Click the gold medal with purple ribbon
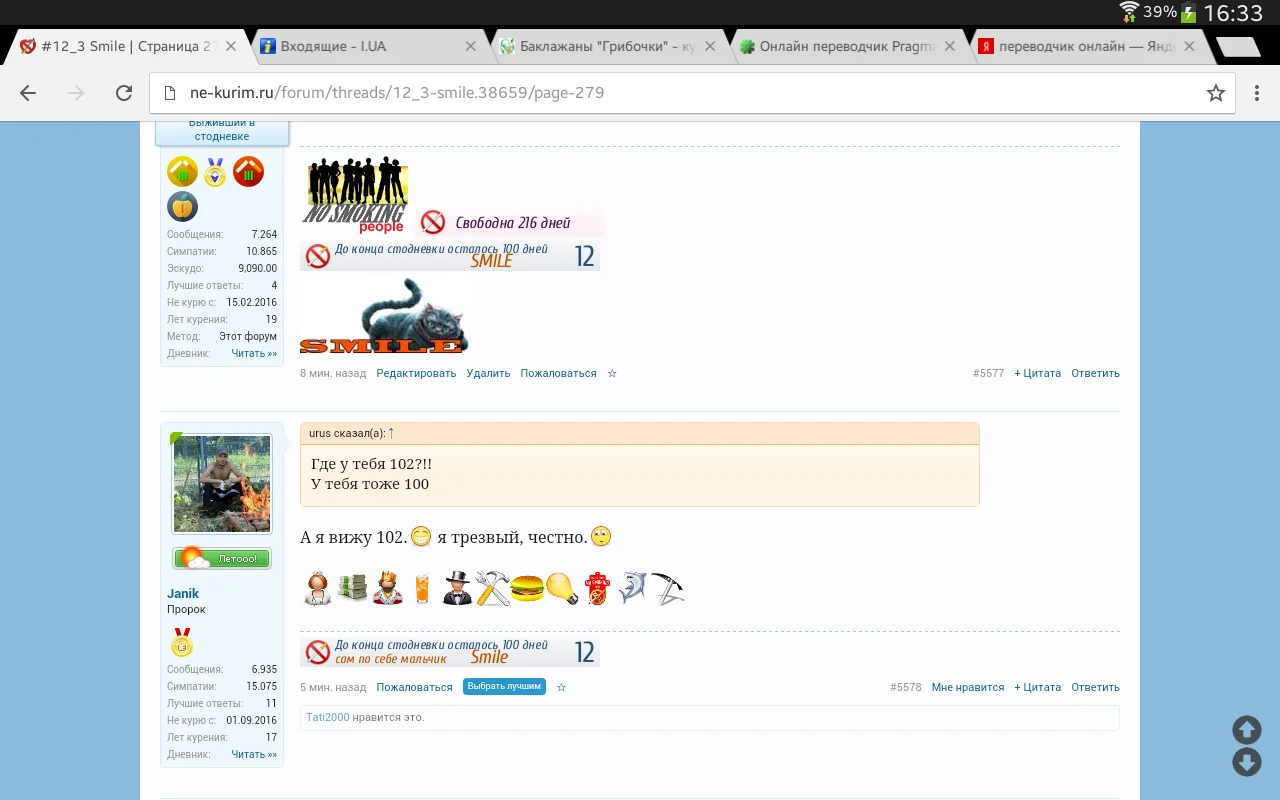This screenshot has width=1280, height=800. pyautogui.click(x=215, y=172)
